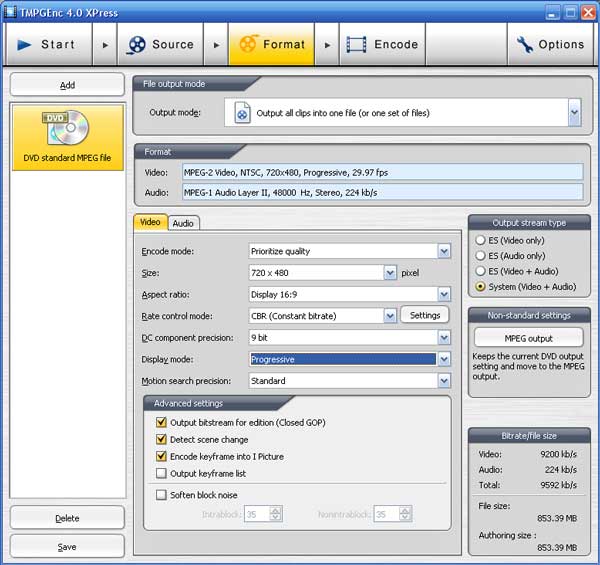Select the DVD standard MPEG file disc icon
Screen dimensions: 600x565
67,128
